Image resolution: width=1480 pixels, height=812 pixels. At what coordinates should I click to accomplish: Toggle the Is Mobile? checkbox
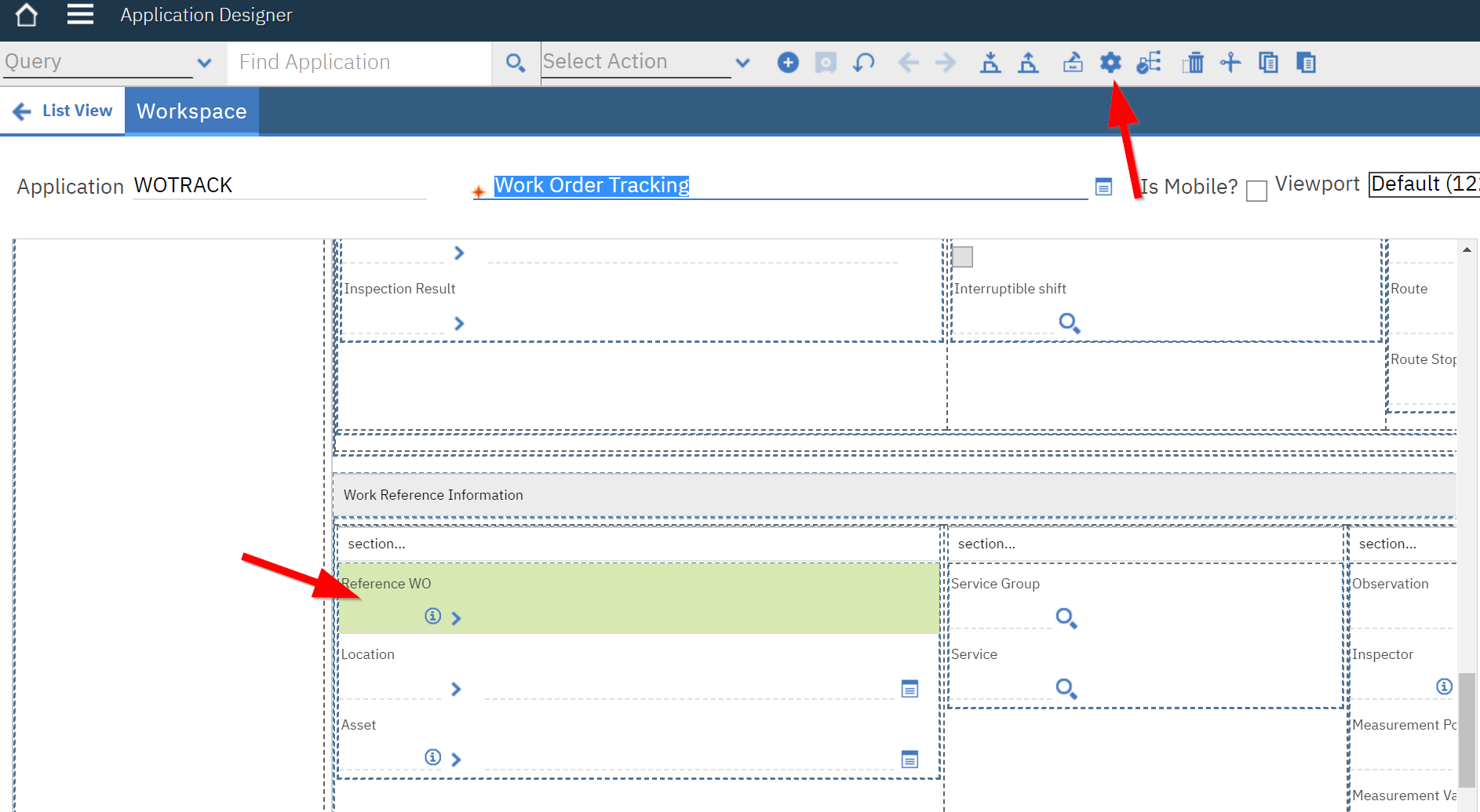point(1256,191)
